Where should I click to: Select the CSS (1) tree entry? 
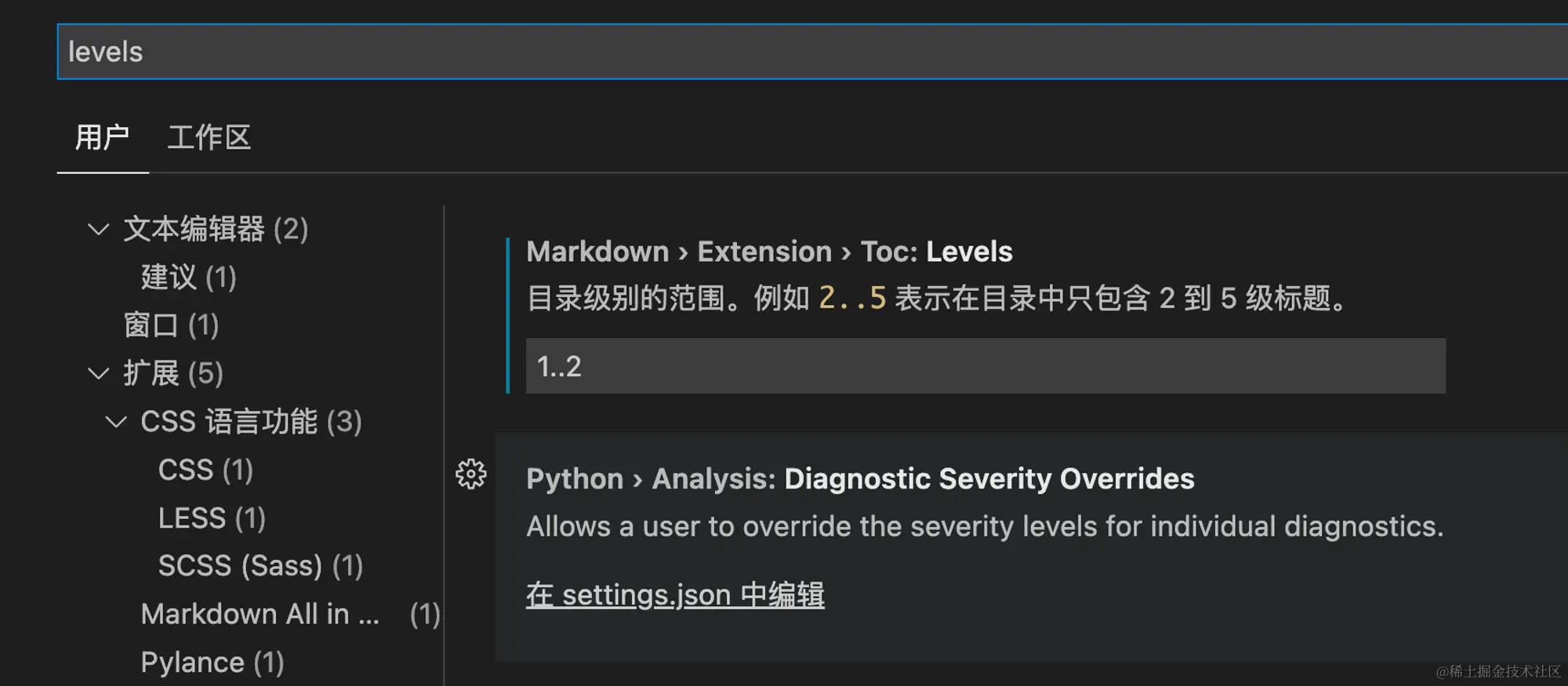click(205, 470)
